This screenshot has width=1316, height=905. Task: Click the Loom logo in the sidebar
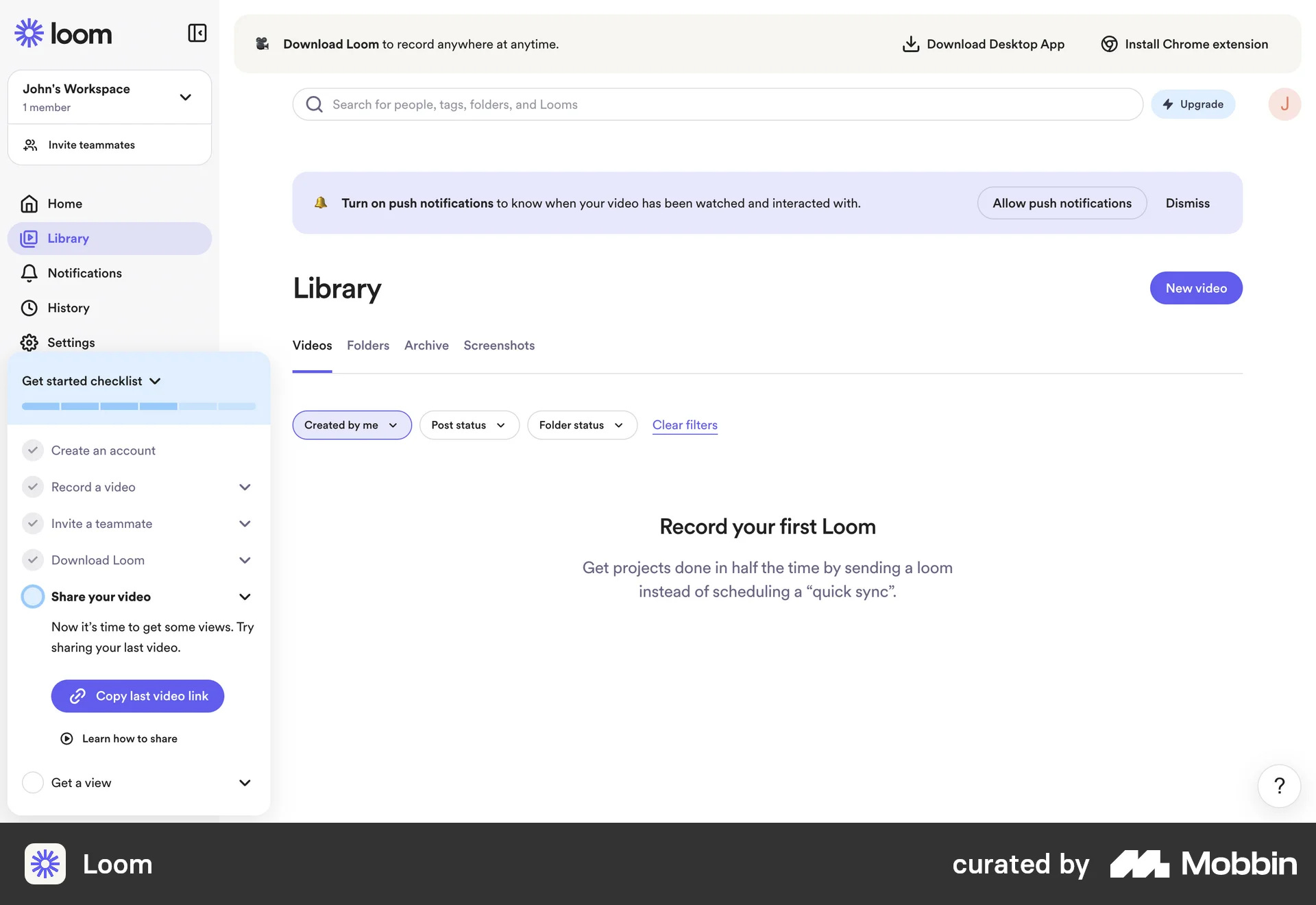tap(63, 33)
